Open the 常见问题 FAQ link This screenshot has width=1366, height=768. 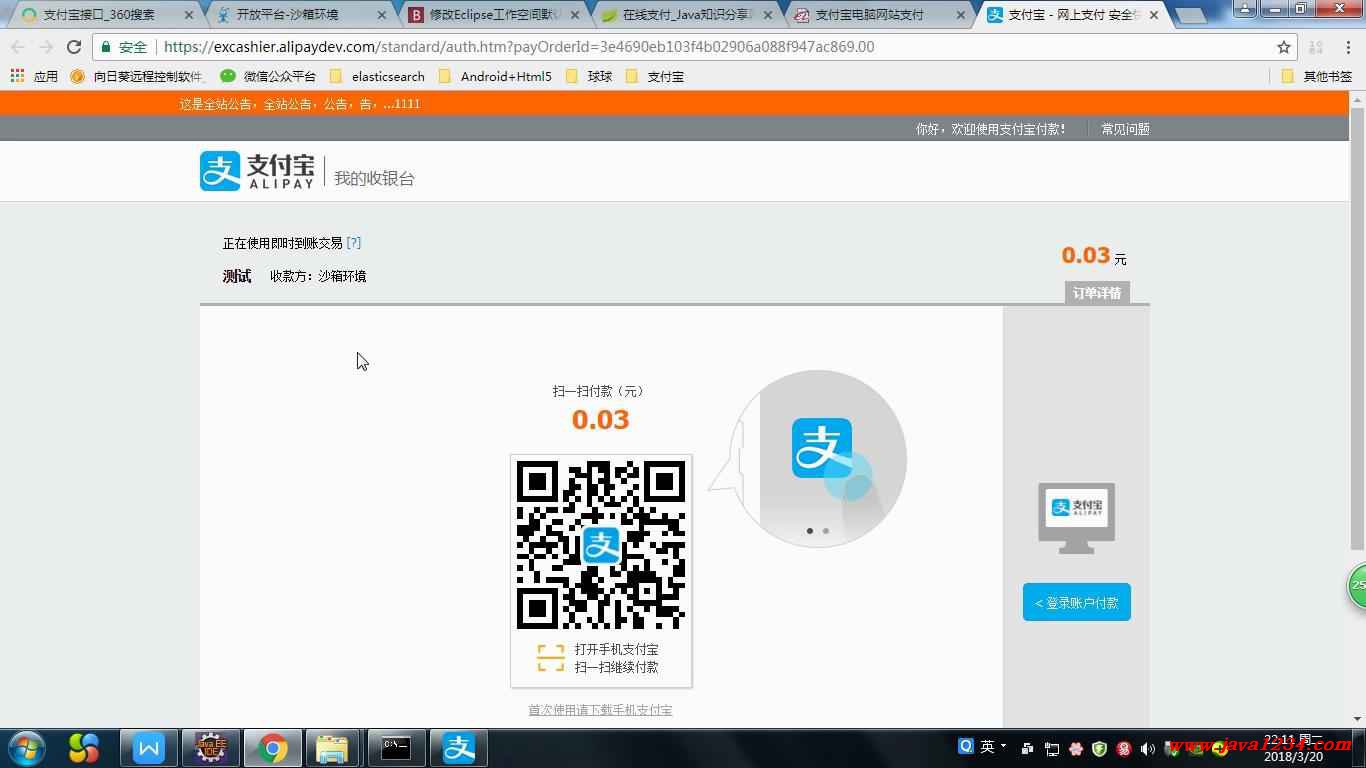click(x=1125, y=129)
